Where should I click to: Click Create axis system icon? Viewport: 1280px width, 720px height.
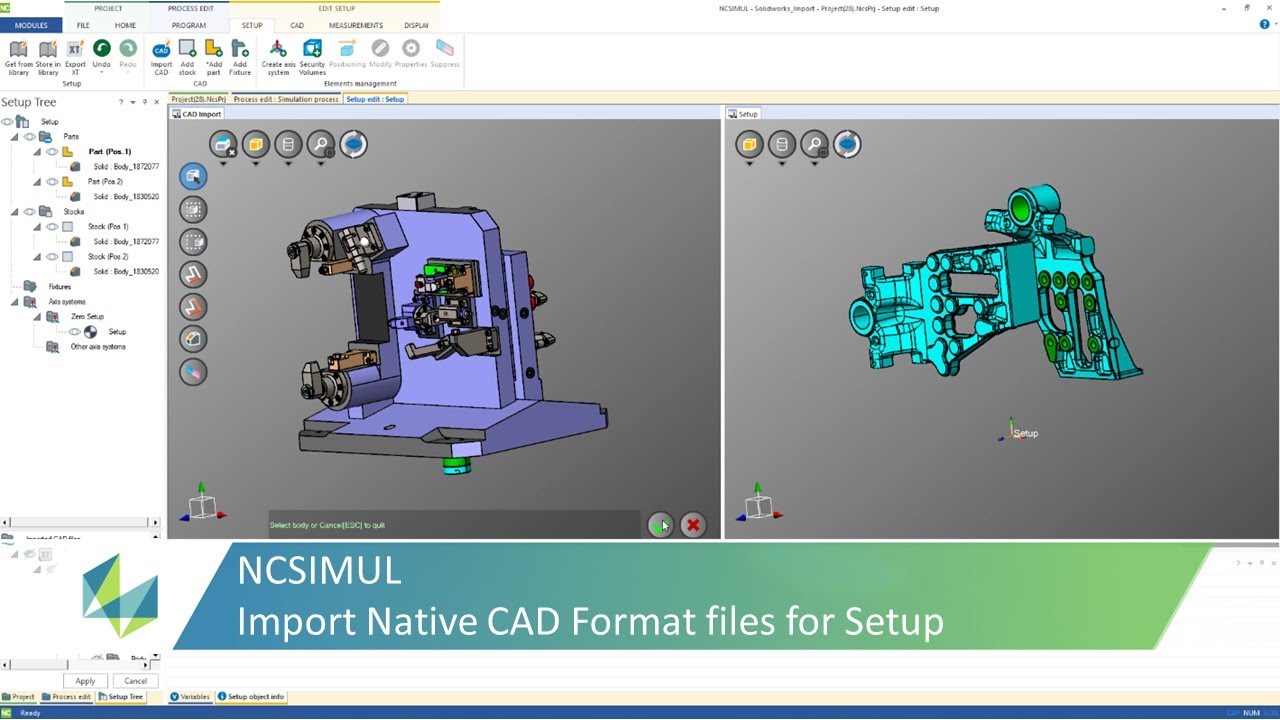point(278,48)
